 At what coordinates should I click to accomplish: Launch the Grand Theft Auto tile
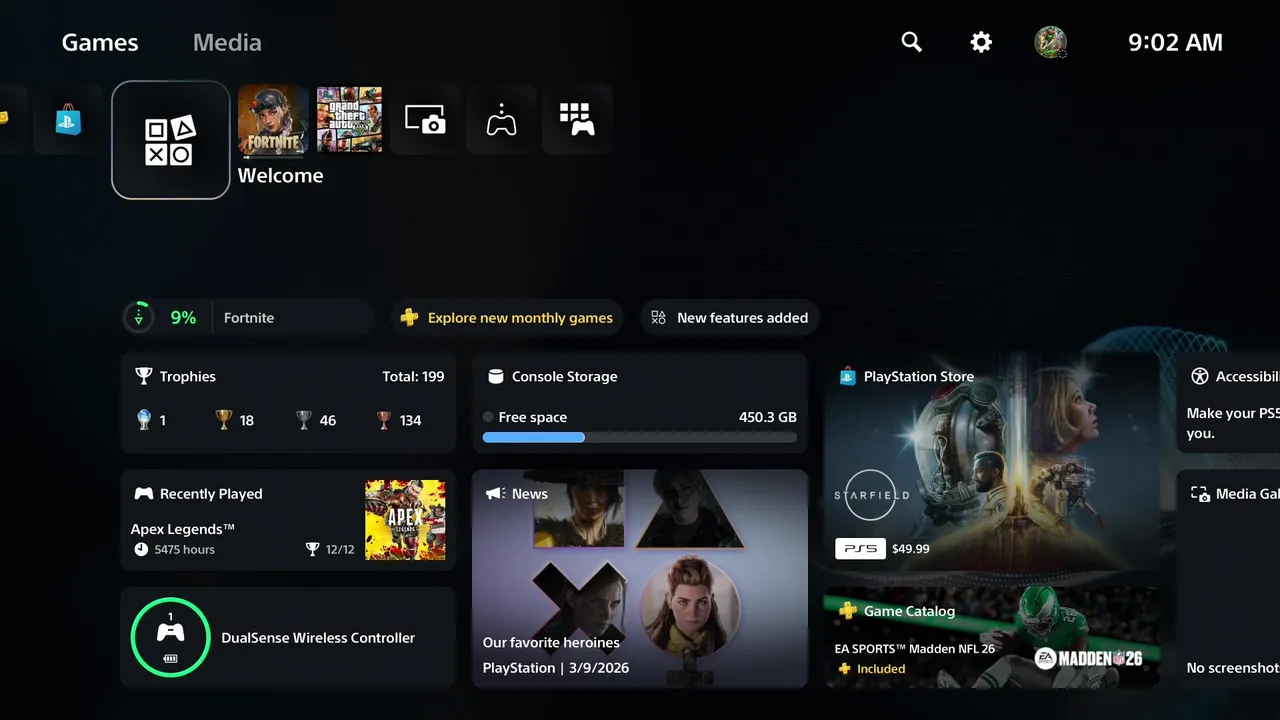[349, 120]
